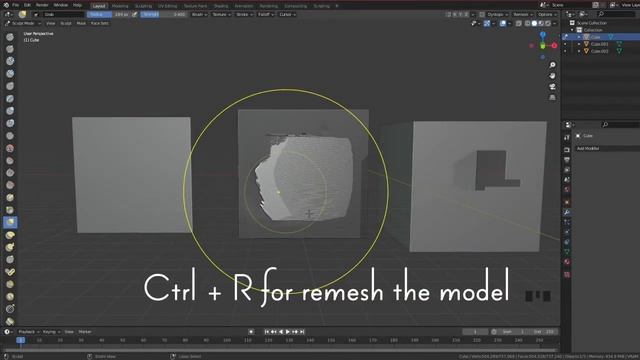Switch perspective/orthographic with grid icon
Viewport: 640px width, 360px height.
[552, 98]
